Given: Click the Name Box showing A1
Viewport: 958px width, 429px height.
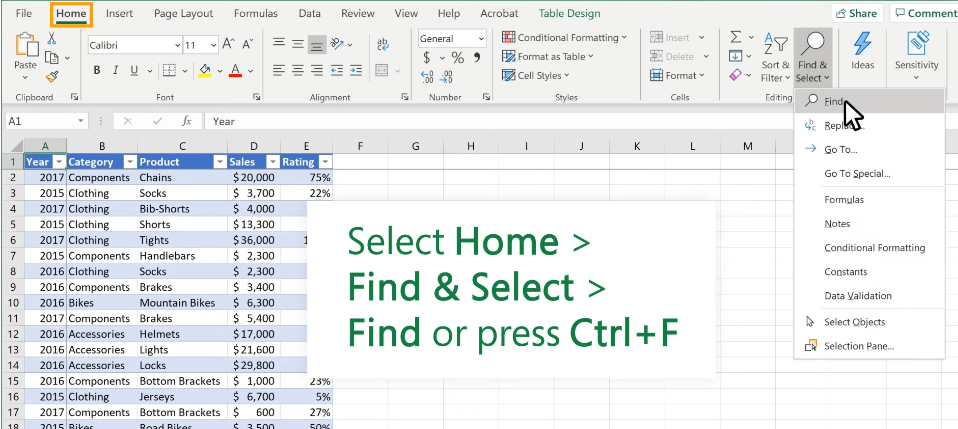Looking at the screenshot, I should click(x=40, y=121).
